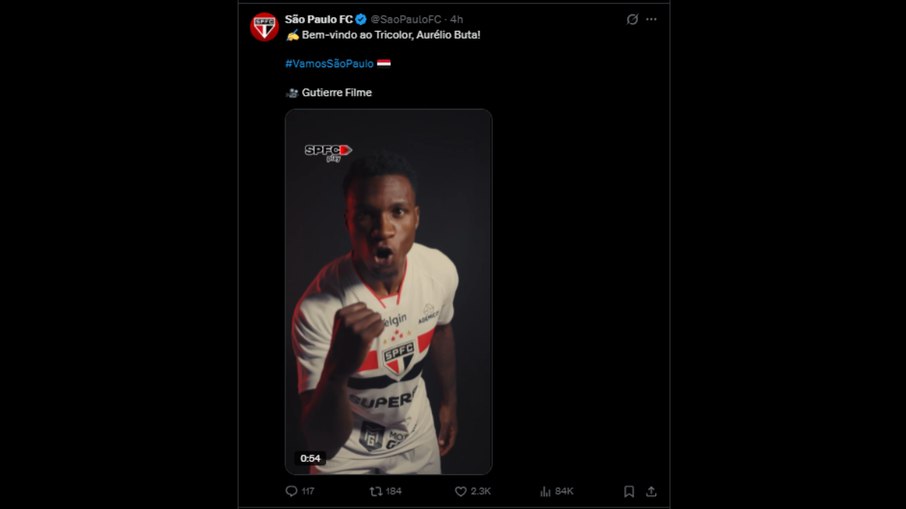Open the 4h timestamp permalink
The height and width of the screenshot is (509, 906).
coord(456,19)
